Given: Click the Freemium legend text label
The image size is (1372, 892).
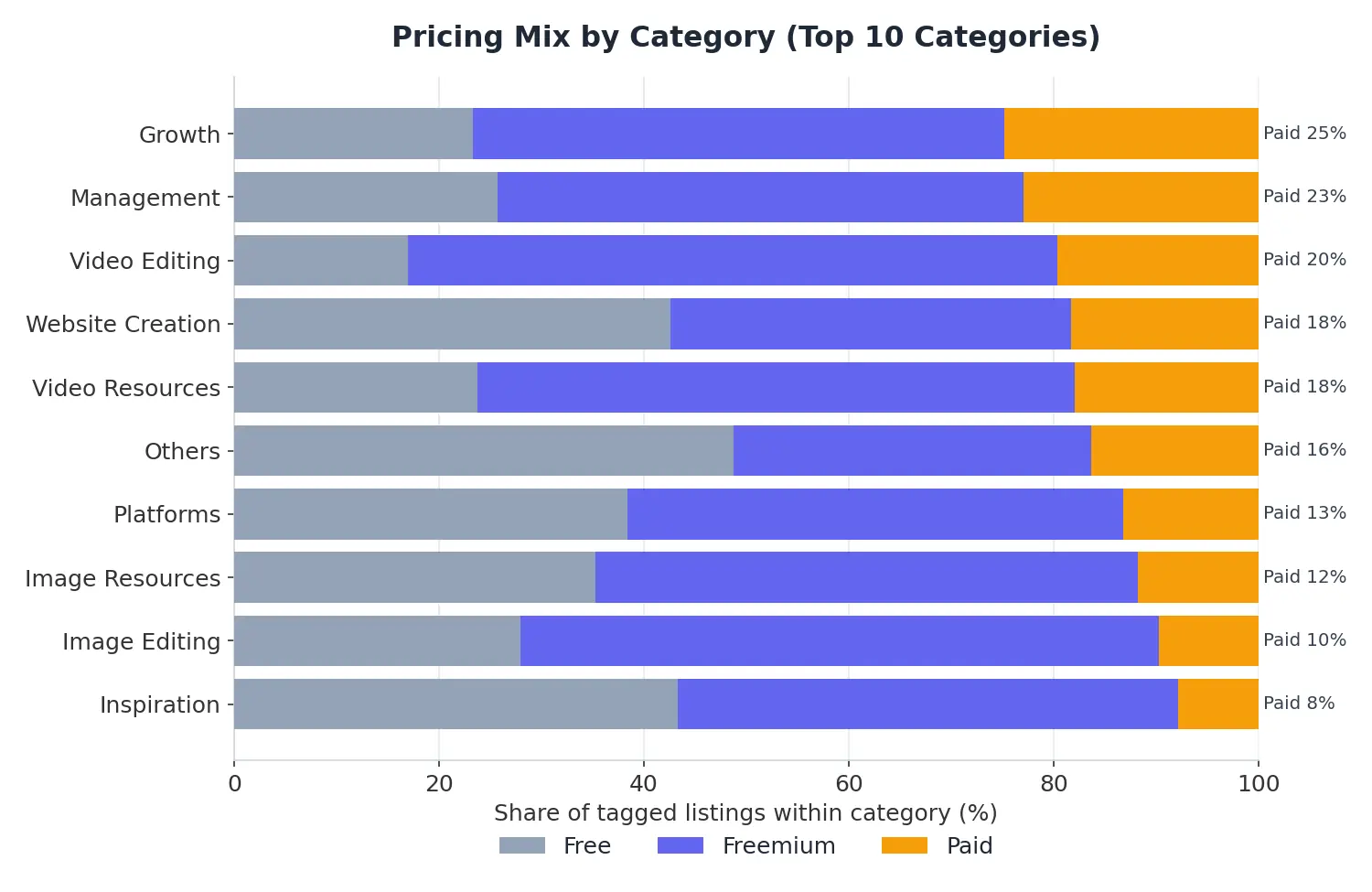Looking at the screenshot, I should coord(779,846).
